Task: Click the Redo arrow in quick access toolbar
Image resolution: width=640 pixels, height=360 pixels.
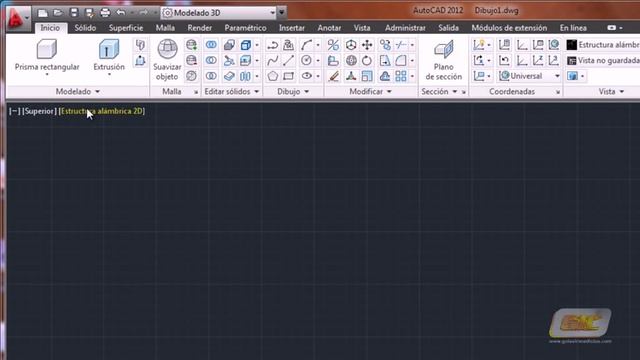Action: pos(143,13)
